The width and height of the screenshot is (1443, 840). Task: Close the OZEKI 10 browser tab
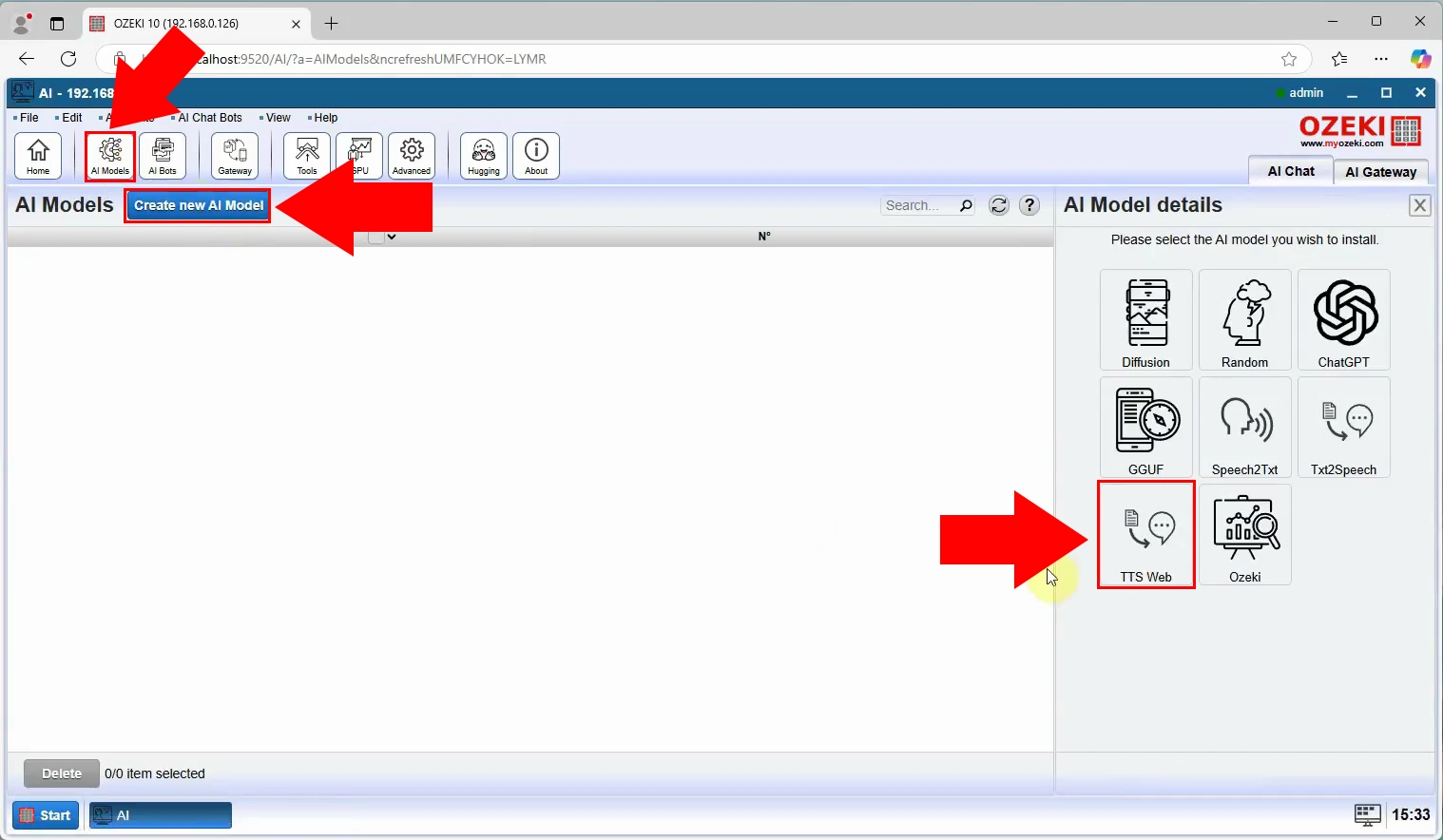pos(296,24)
